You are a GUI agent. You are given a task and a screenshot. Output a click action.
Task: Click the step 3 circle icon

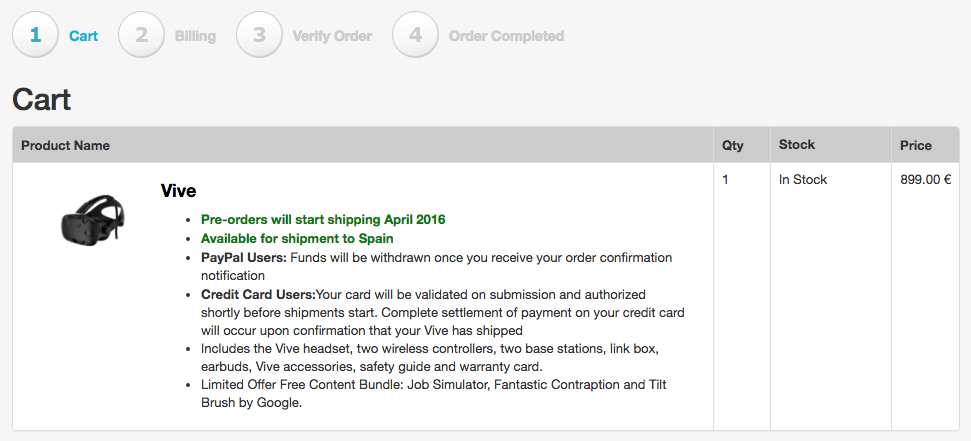pyautogui.click(x=260, y=36)
